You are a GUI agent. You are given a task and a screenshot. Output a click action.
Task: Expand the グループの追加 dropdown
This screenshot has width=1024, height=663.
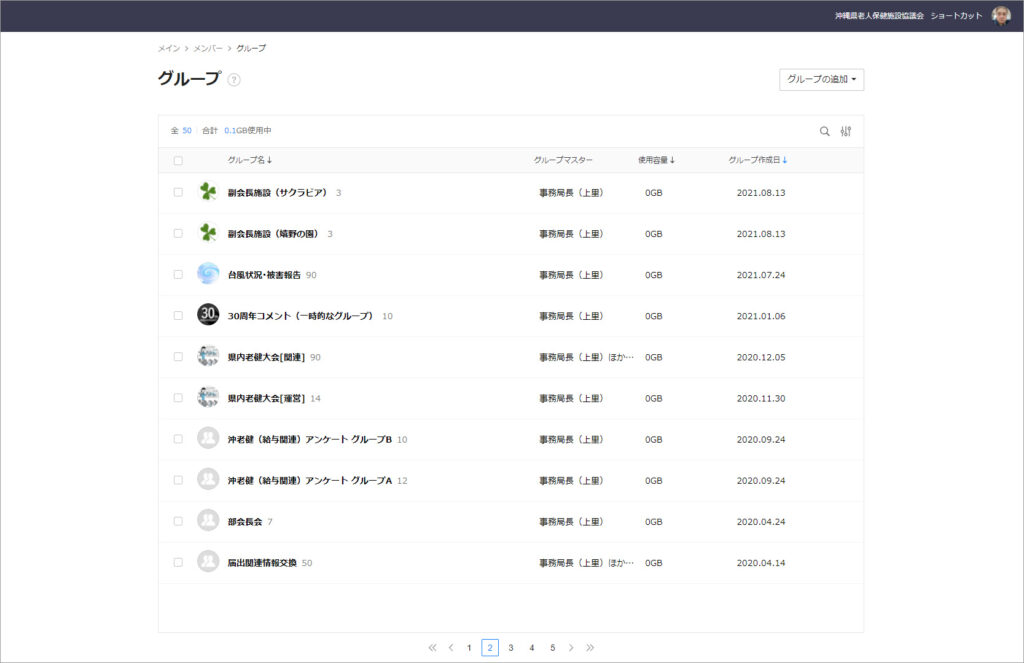pyautogui.click(x=821, y=79)
